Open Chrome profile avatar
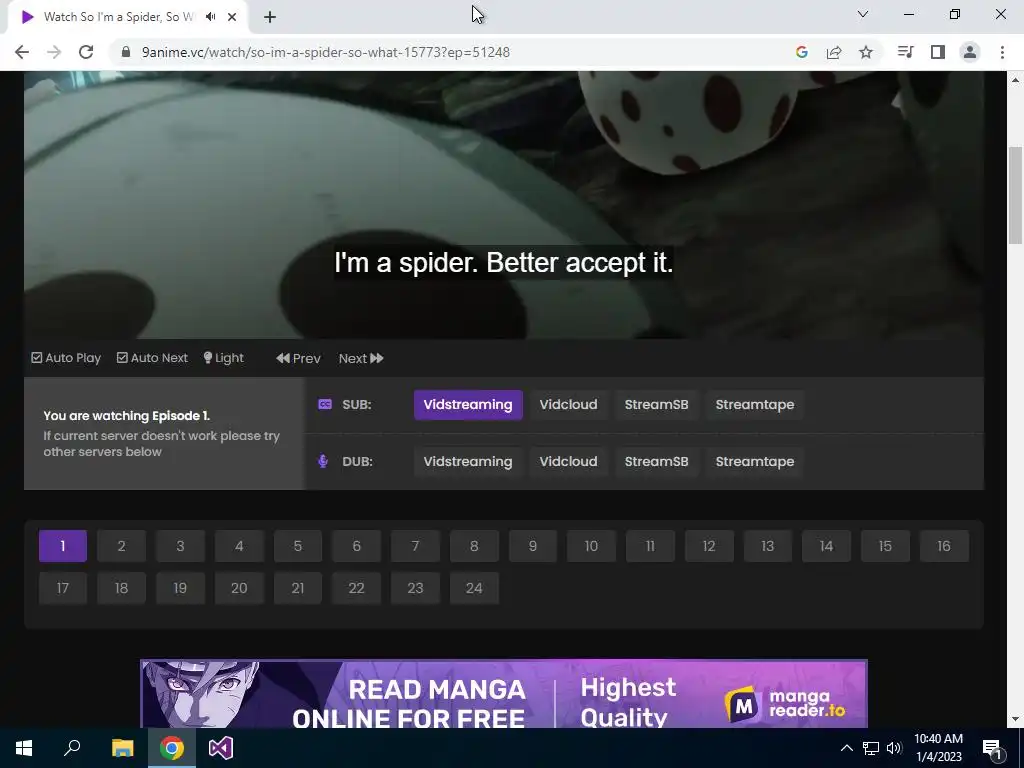 (x=970, y=52)
